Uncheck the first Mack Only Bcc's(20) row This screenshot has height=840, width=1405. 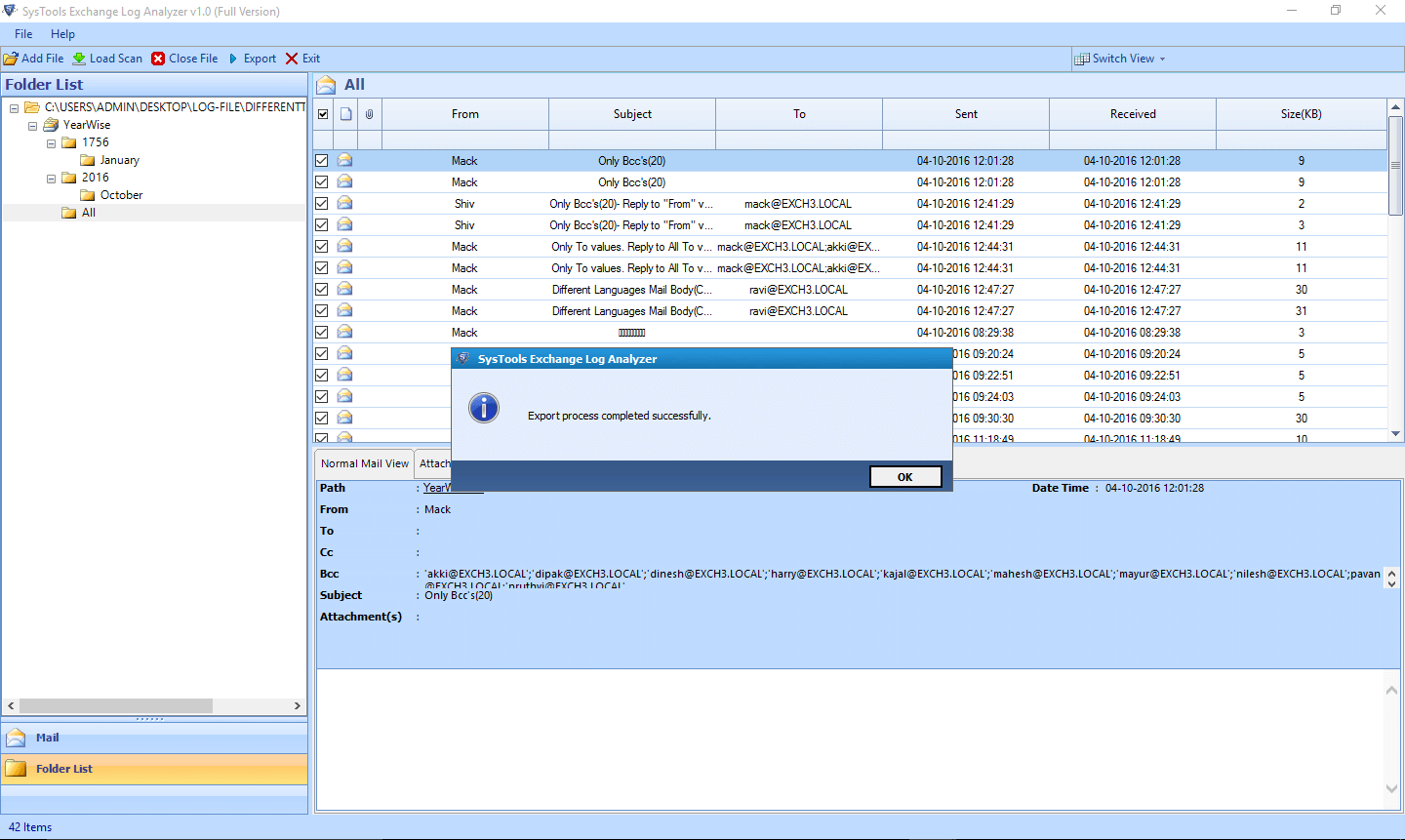(x=321, y=161)
